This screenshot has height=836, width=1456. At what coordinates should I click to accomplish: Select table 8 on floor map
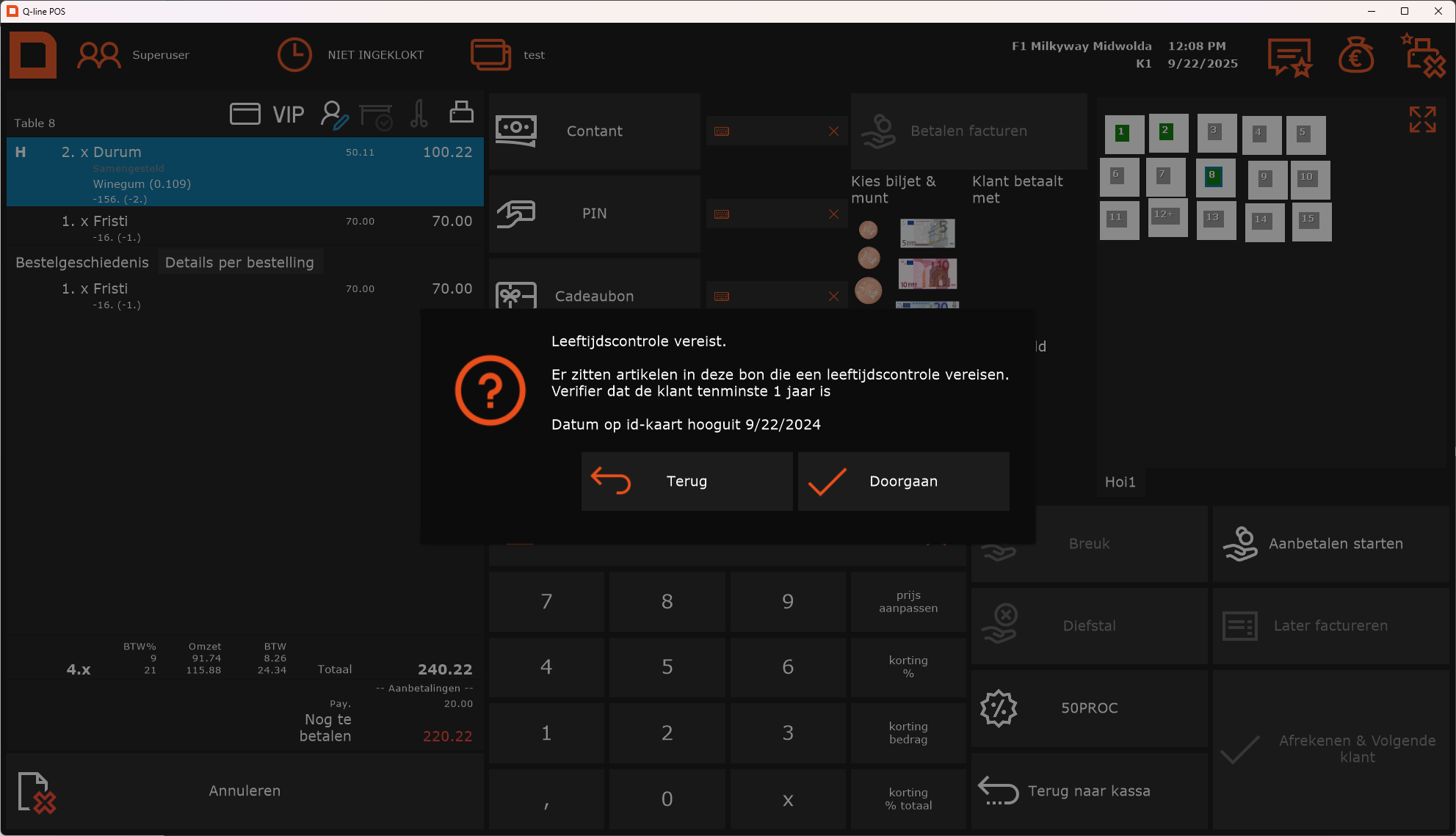pyautogui.click(x=1214, y=178)
